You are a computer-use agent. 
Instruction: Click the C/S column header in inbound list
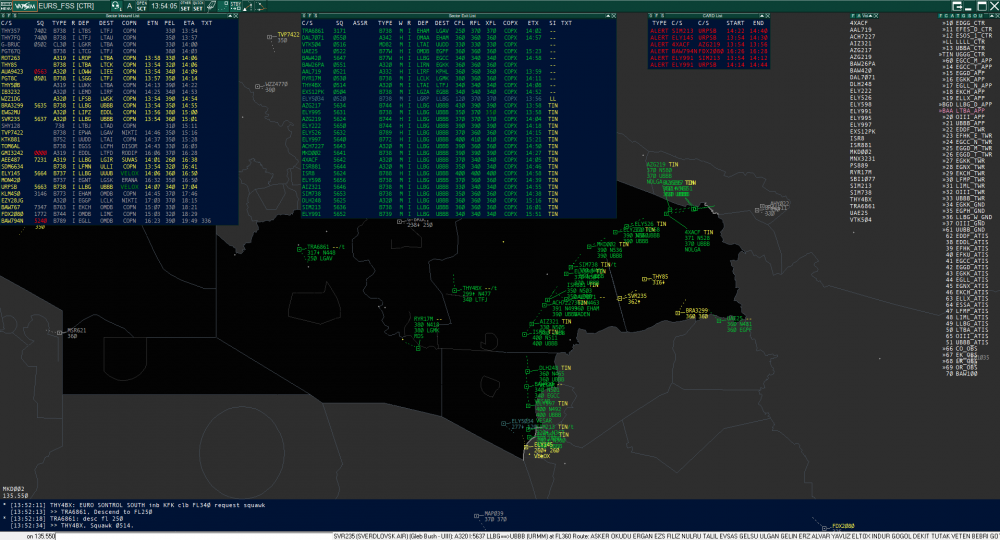(x=8, y=21)
